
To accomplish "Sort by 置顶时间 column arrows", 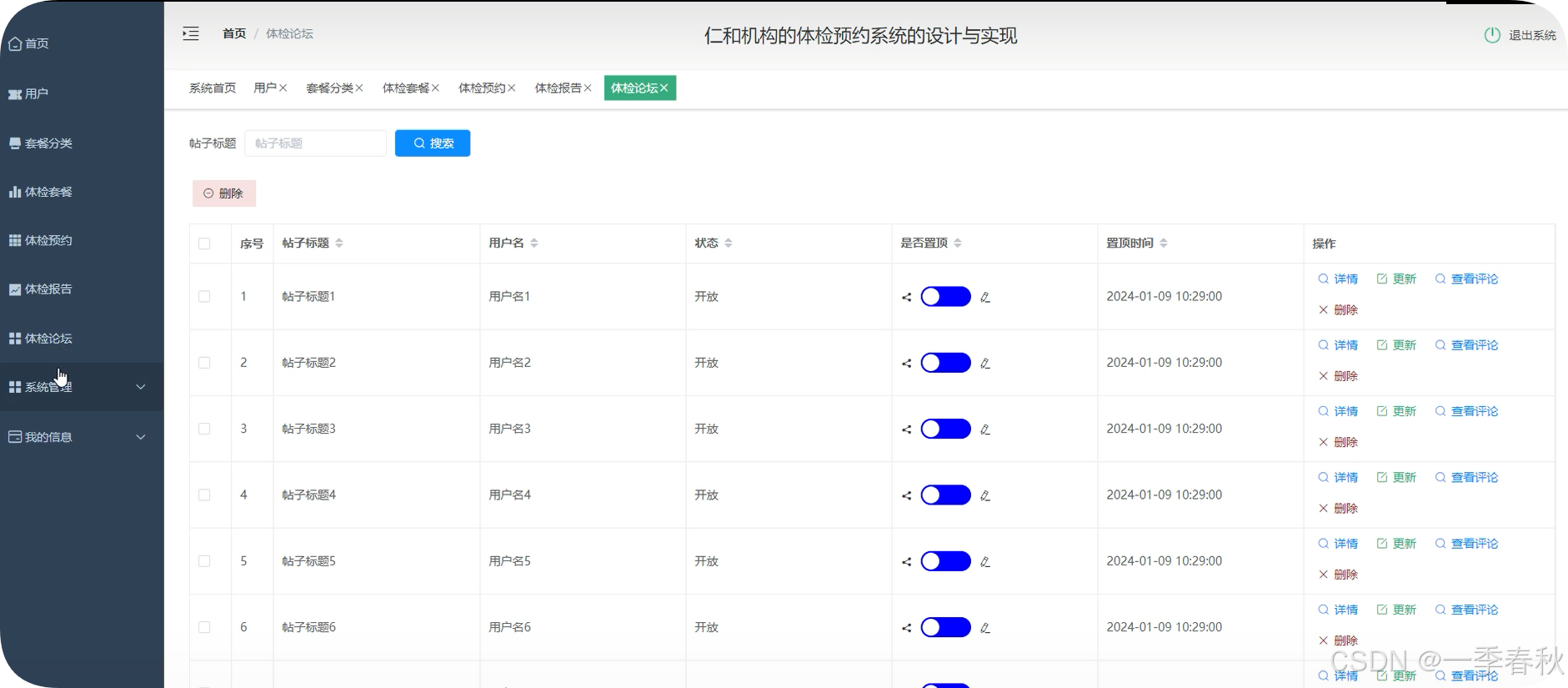I will (x=1164, y=244).
